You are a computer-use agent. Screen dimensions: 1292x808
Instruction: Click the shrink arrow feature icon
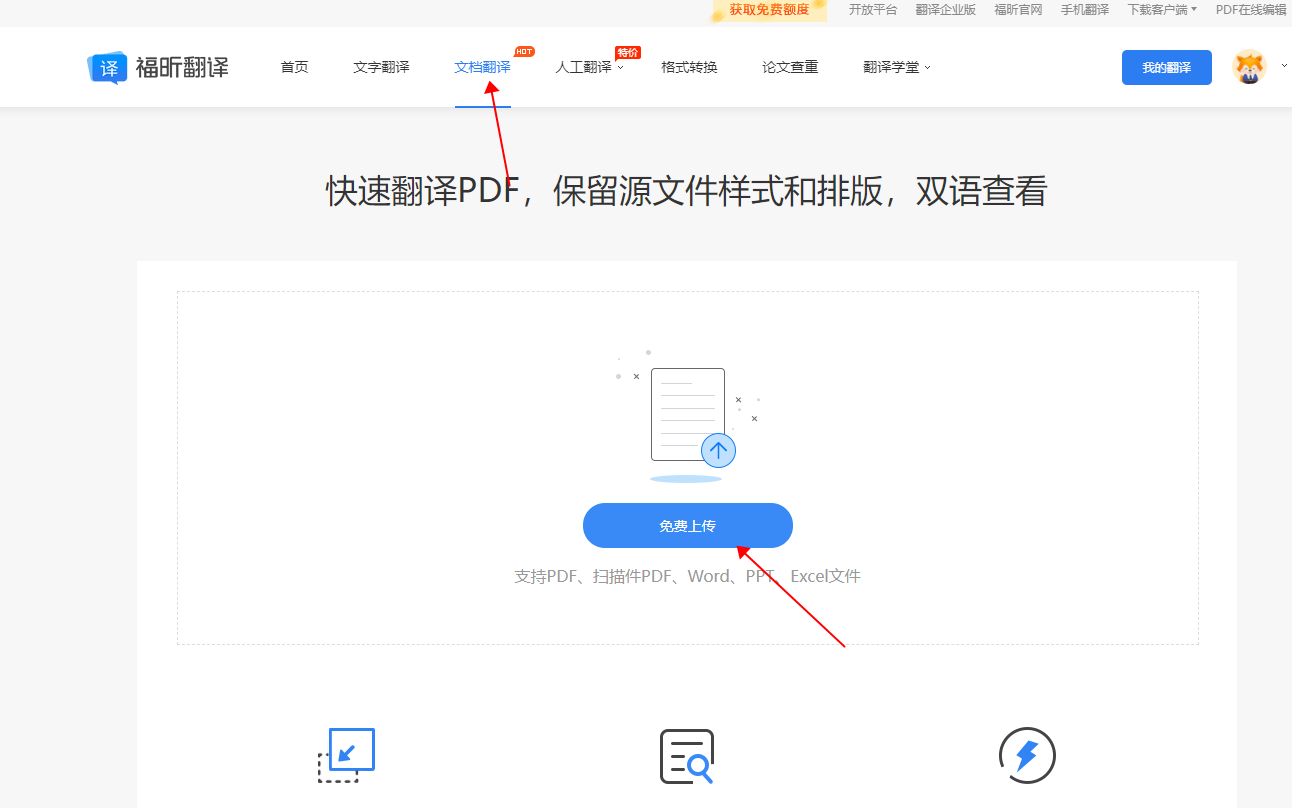tap(346, 755)
